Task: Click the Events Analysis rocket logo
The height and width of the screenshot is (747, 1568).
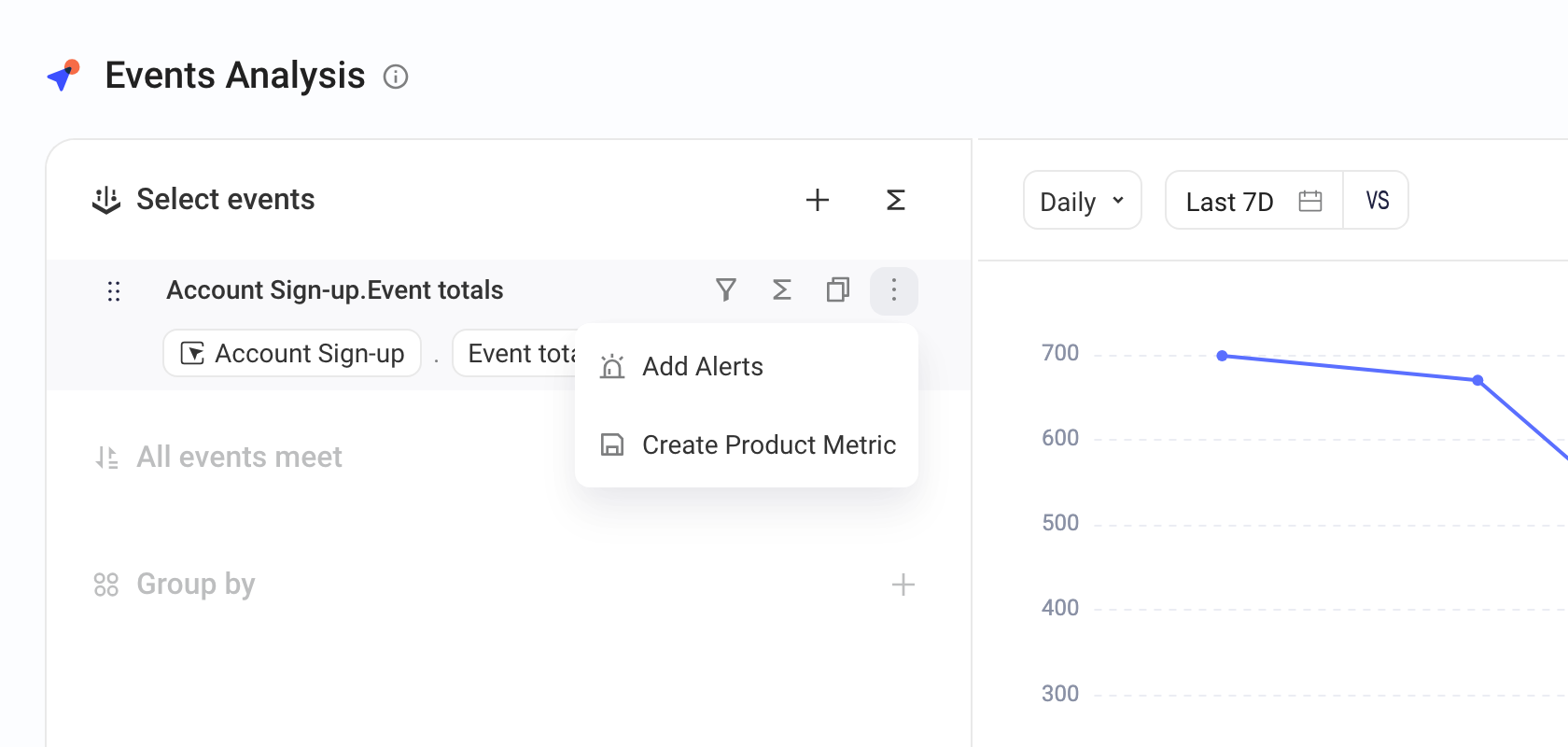Action: click(x=63, y=76)
